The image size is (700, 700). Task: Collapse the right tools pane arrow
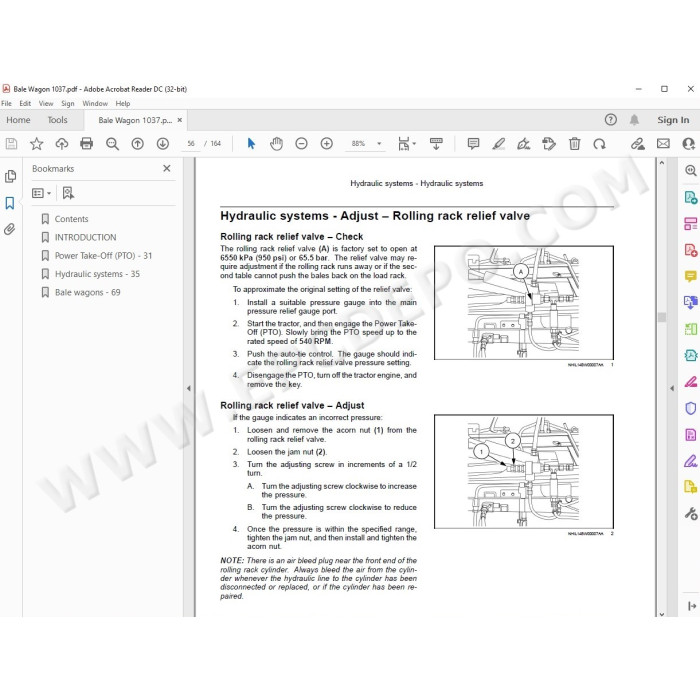672,388
